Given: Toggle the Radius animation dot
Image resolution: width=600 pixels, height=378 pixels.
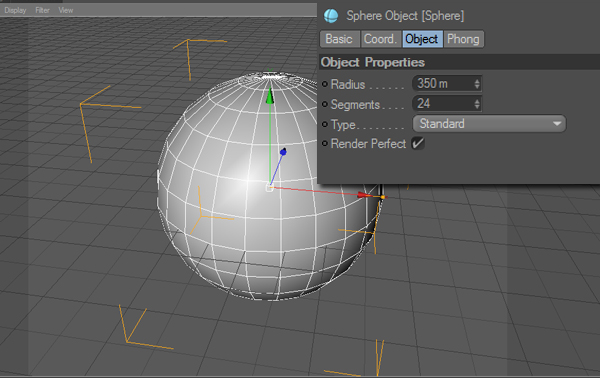Looking at the screenshot, I should [325, 84].
